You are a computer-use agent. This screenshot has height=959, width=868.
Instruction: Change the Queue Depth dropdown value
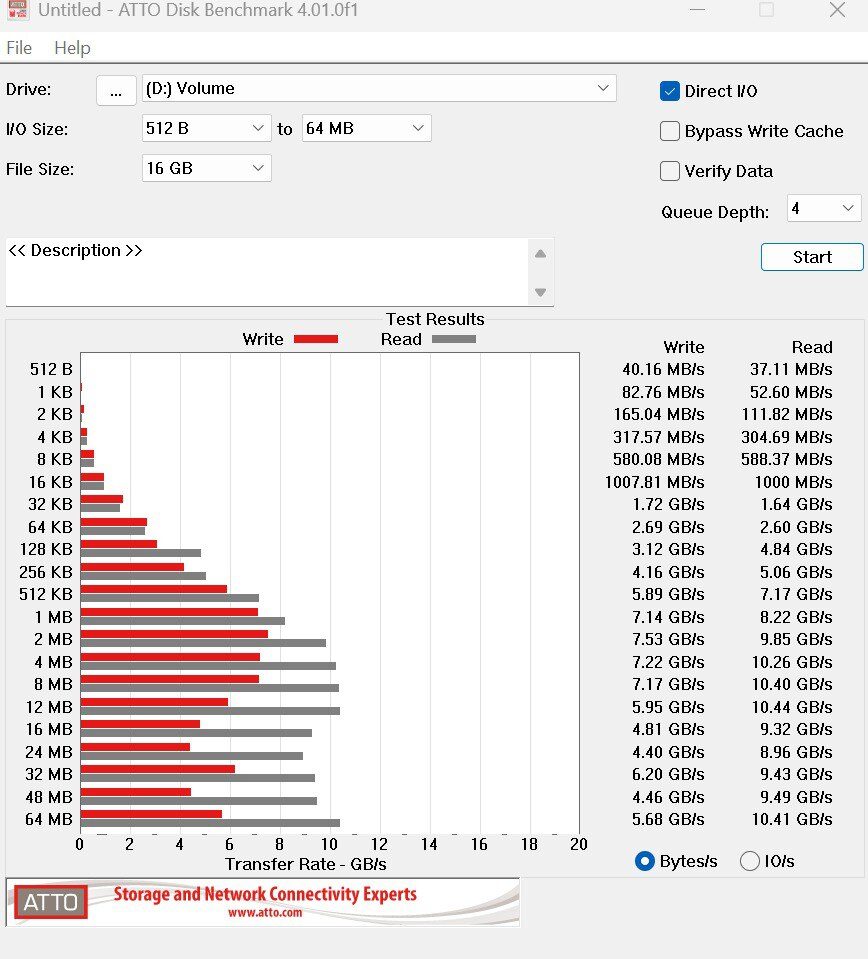point(823,208)
